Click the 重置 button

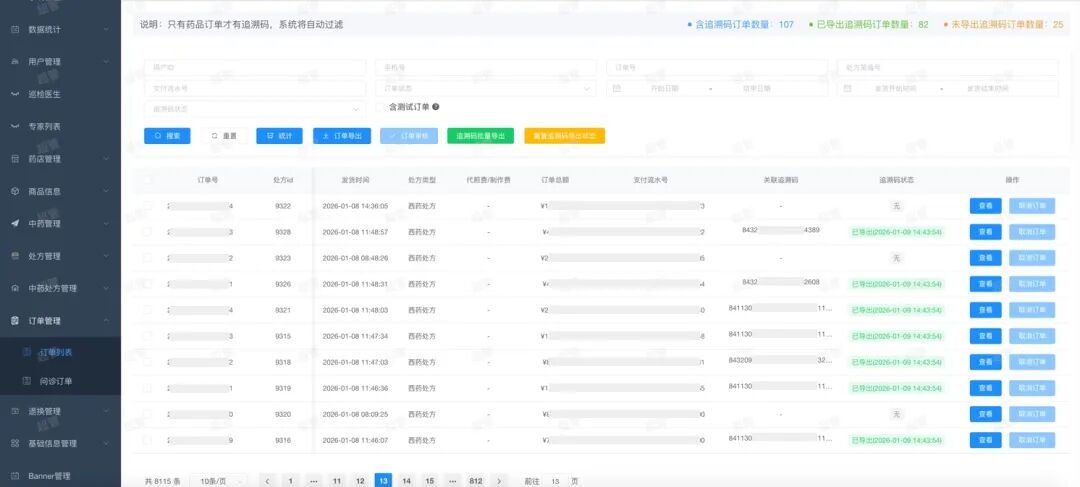pos(225,136)
